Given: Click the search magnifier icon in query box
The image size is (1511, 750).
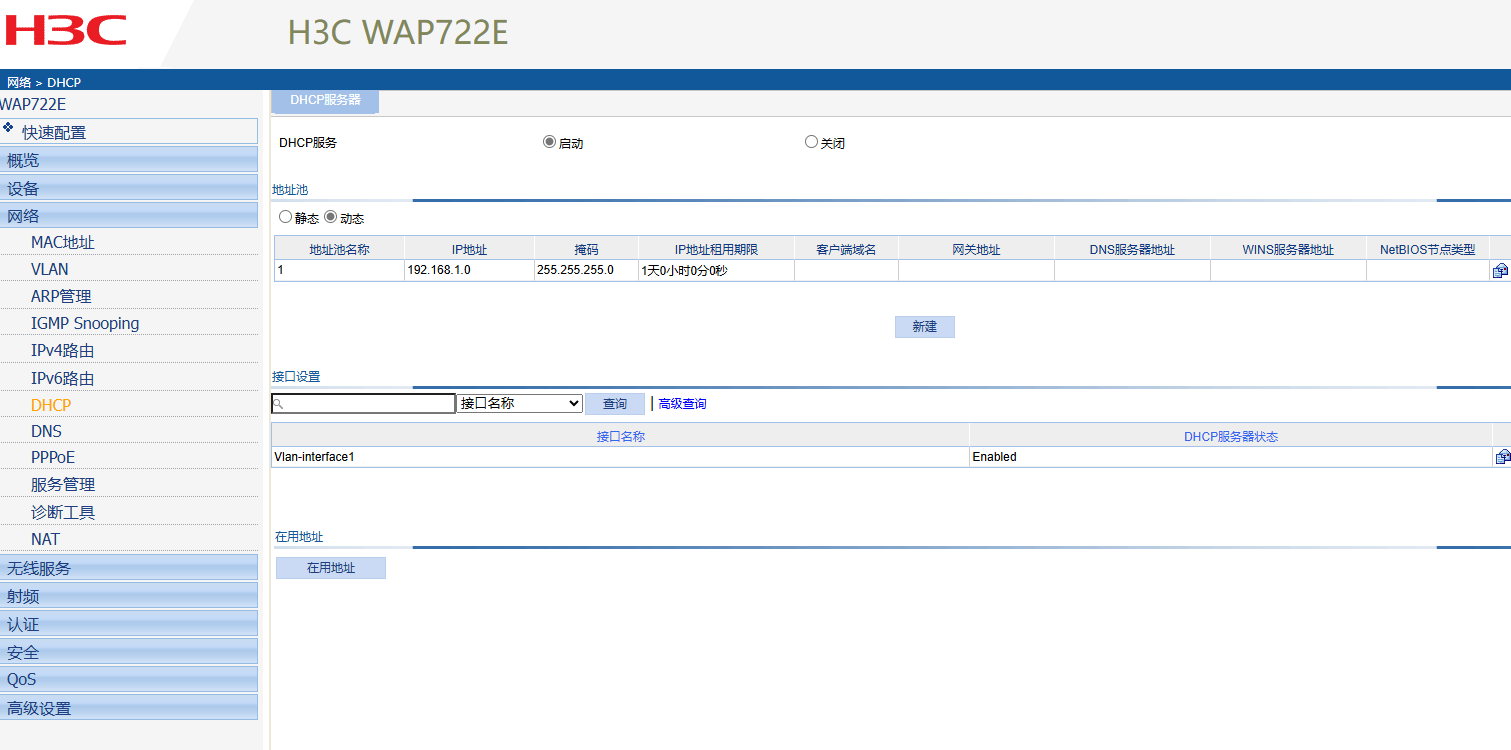Looking at the screenshot, I should (x=279, y=404).
